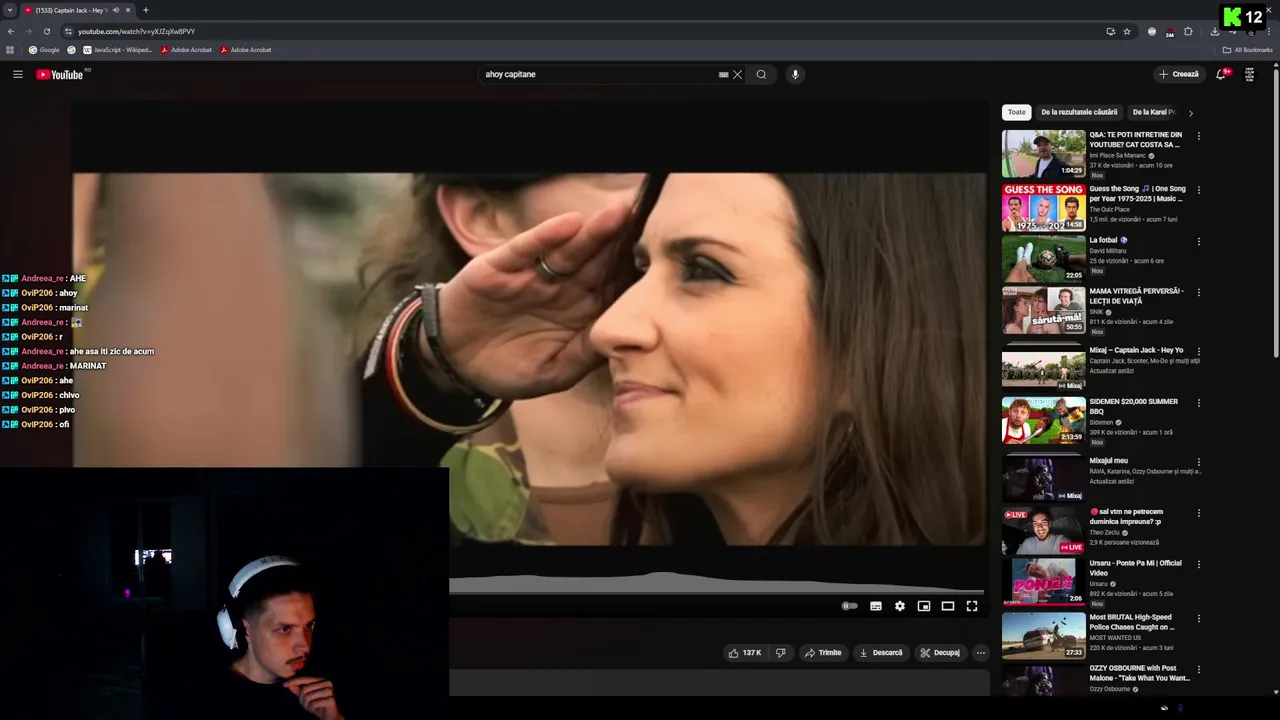
Task: Open the SIDEMEN $20,000 SUMMER BBQ title
Action: point(1133,406)
